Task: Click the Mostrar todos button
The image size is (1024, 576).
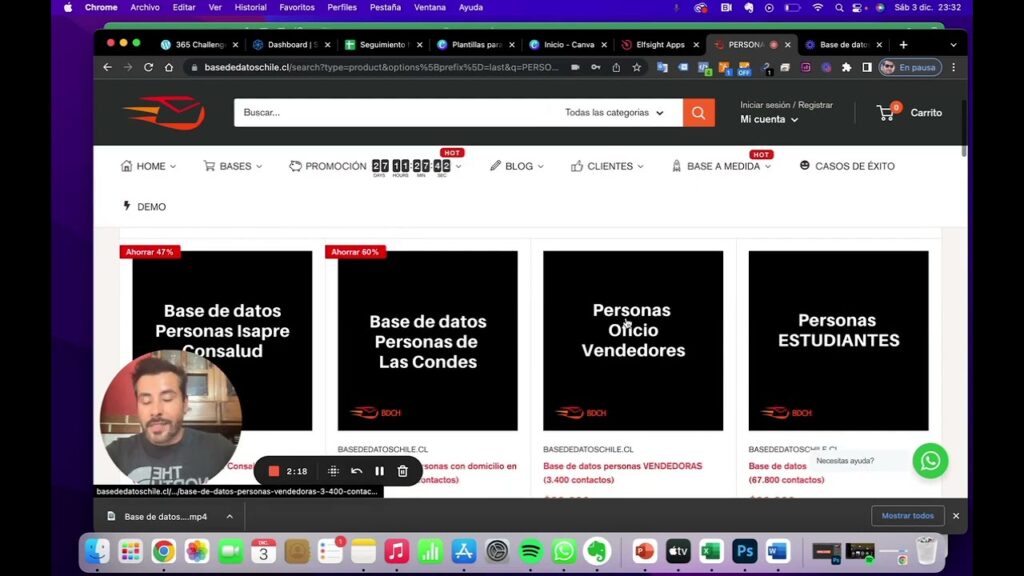Action: click(x=907, y=515)
